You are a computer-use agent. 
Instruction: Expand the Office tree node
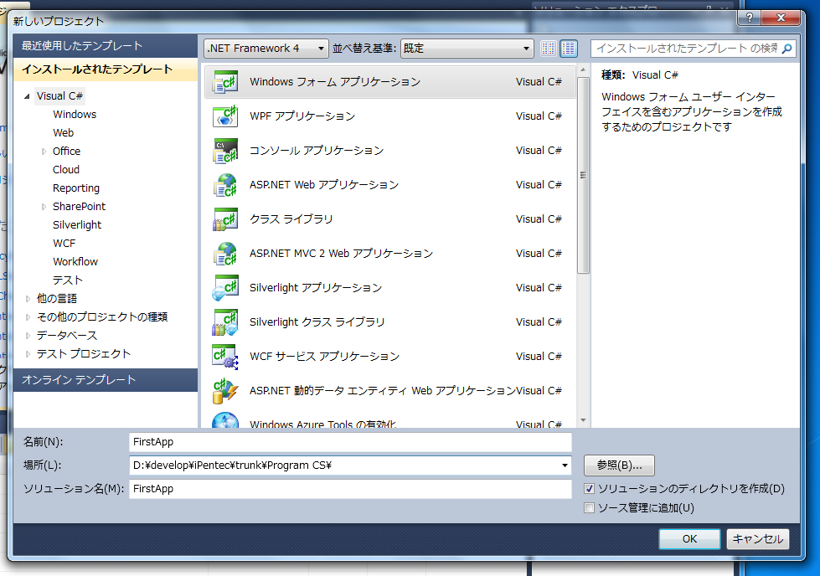(x=44, y=151)
